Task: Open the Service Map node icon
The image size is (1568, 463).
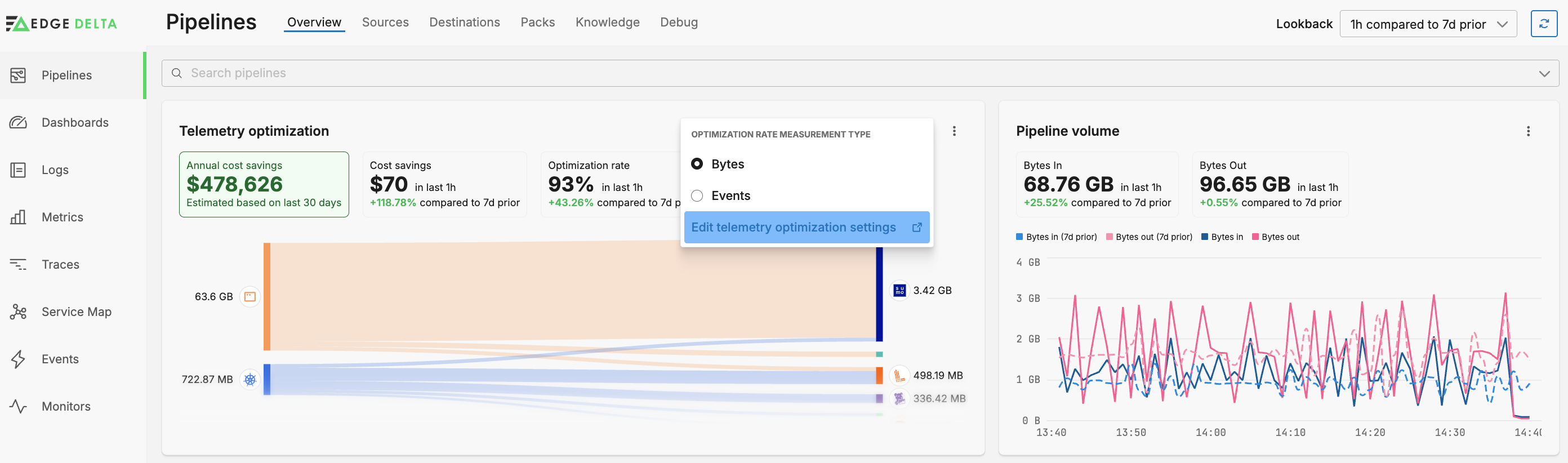Action: pyautogui.click(x=18, y=312)
